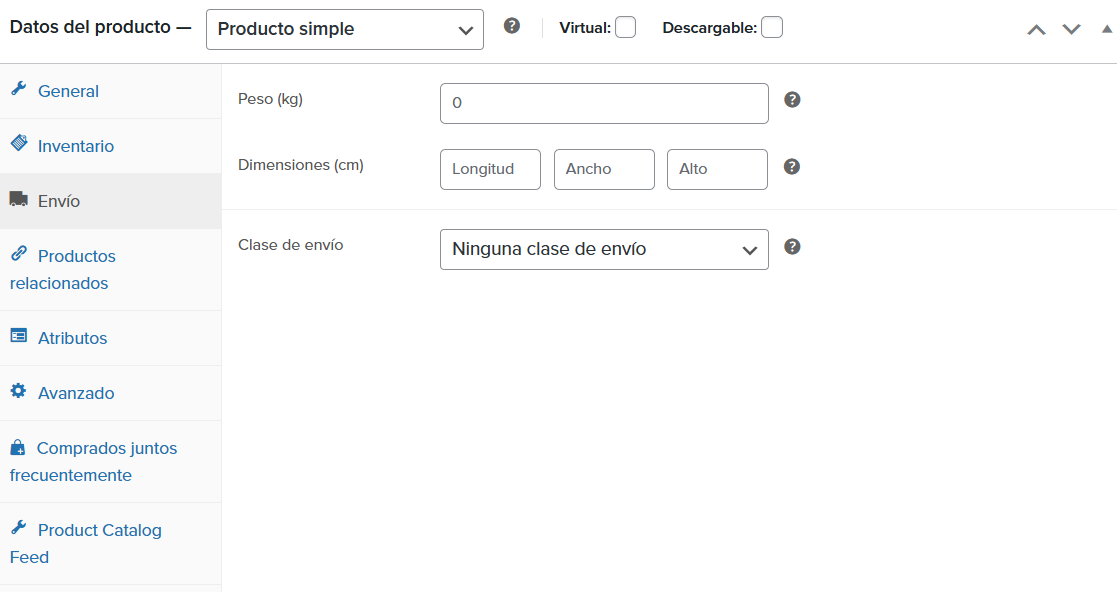Click the Inventario tag icon

coord(19,143)
